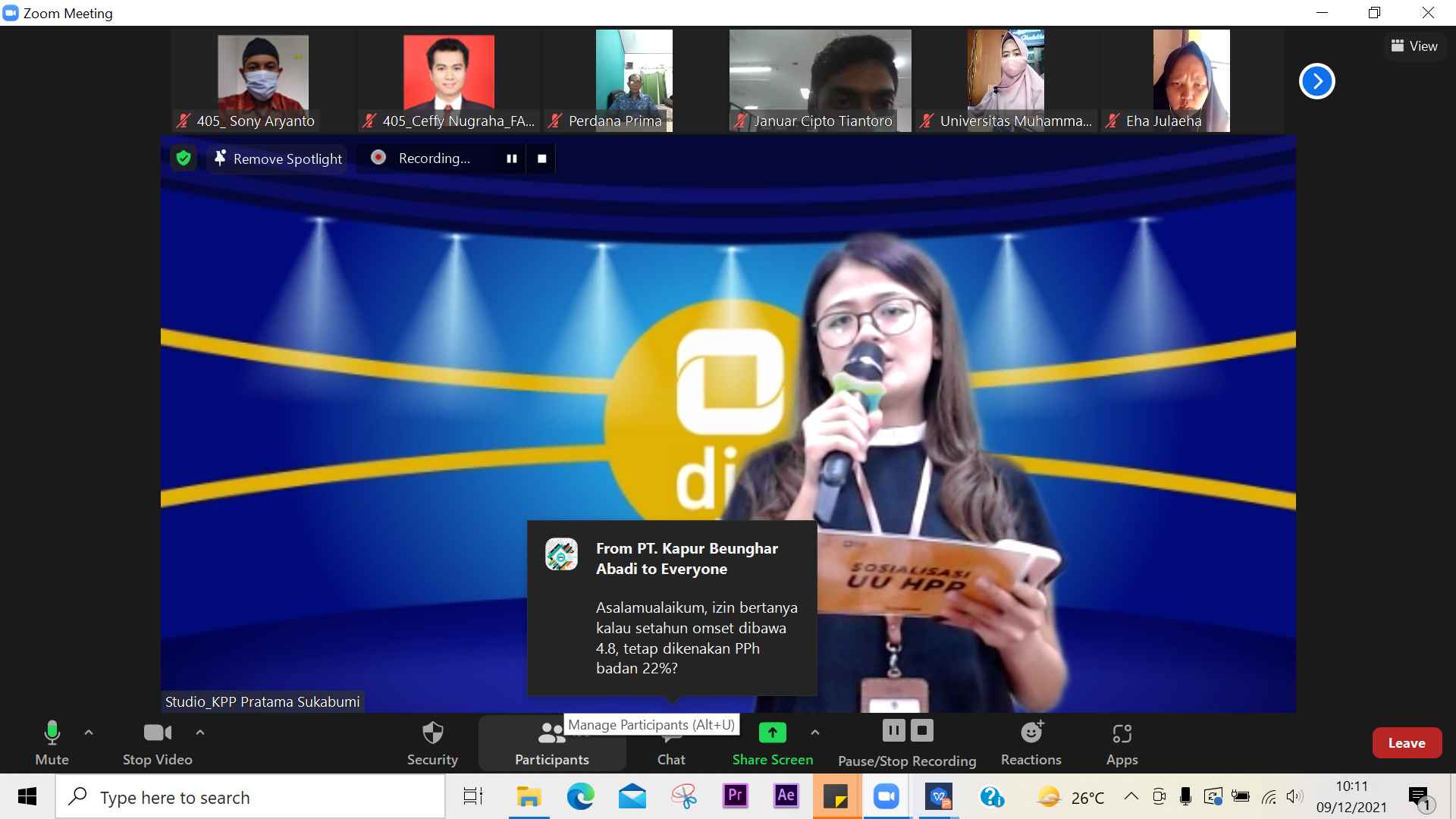Show next page of participant thumbnails

1316,81
